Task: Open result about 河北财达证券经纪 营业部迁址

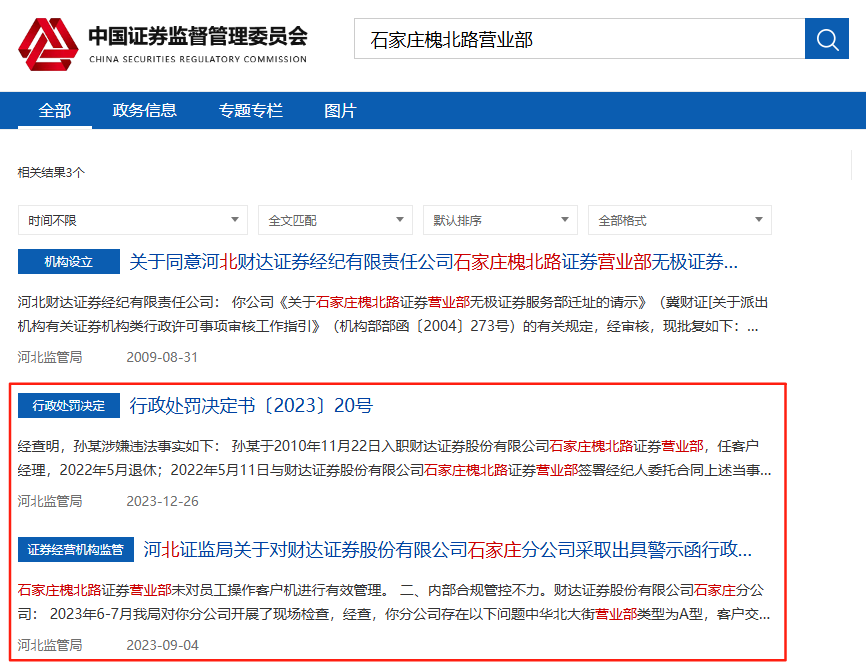Action: (434, 262)
